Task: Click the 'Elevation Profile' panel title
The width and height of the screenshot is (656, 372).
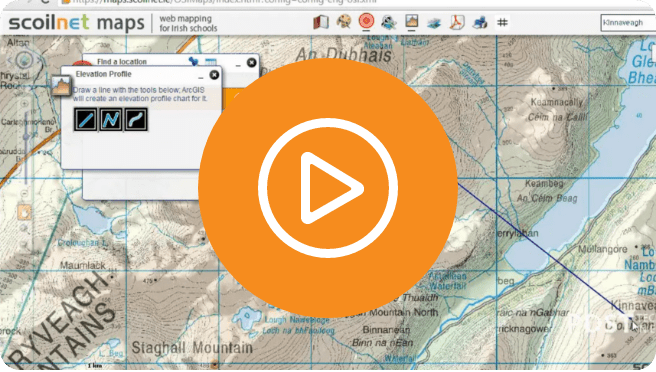Action: [x=103, y=74]
